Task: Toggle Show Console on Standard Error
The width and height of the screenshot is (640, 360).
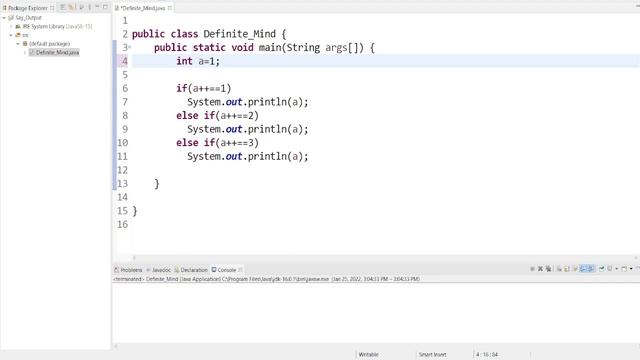Action: click(591, 269)
